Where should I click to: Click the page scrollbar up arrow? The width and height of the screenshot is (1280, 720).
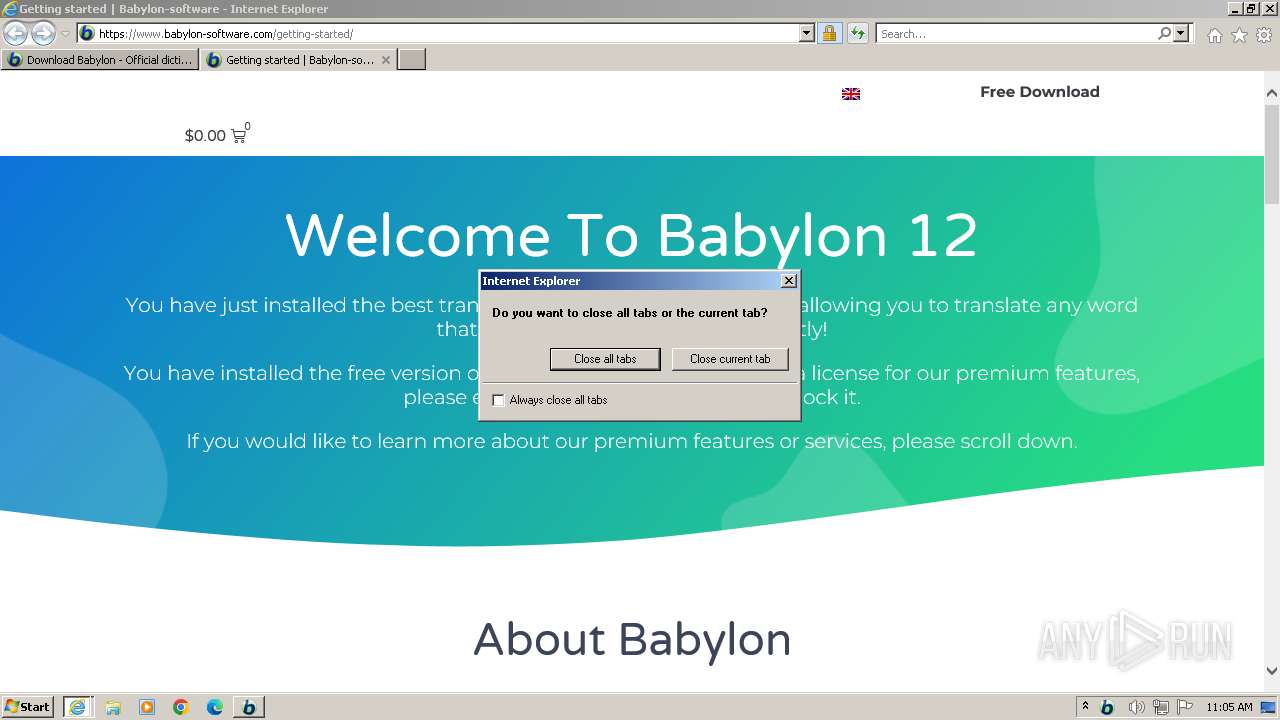(x=1272, y=93)
